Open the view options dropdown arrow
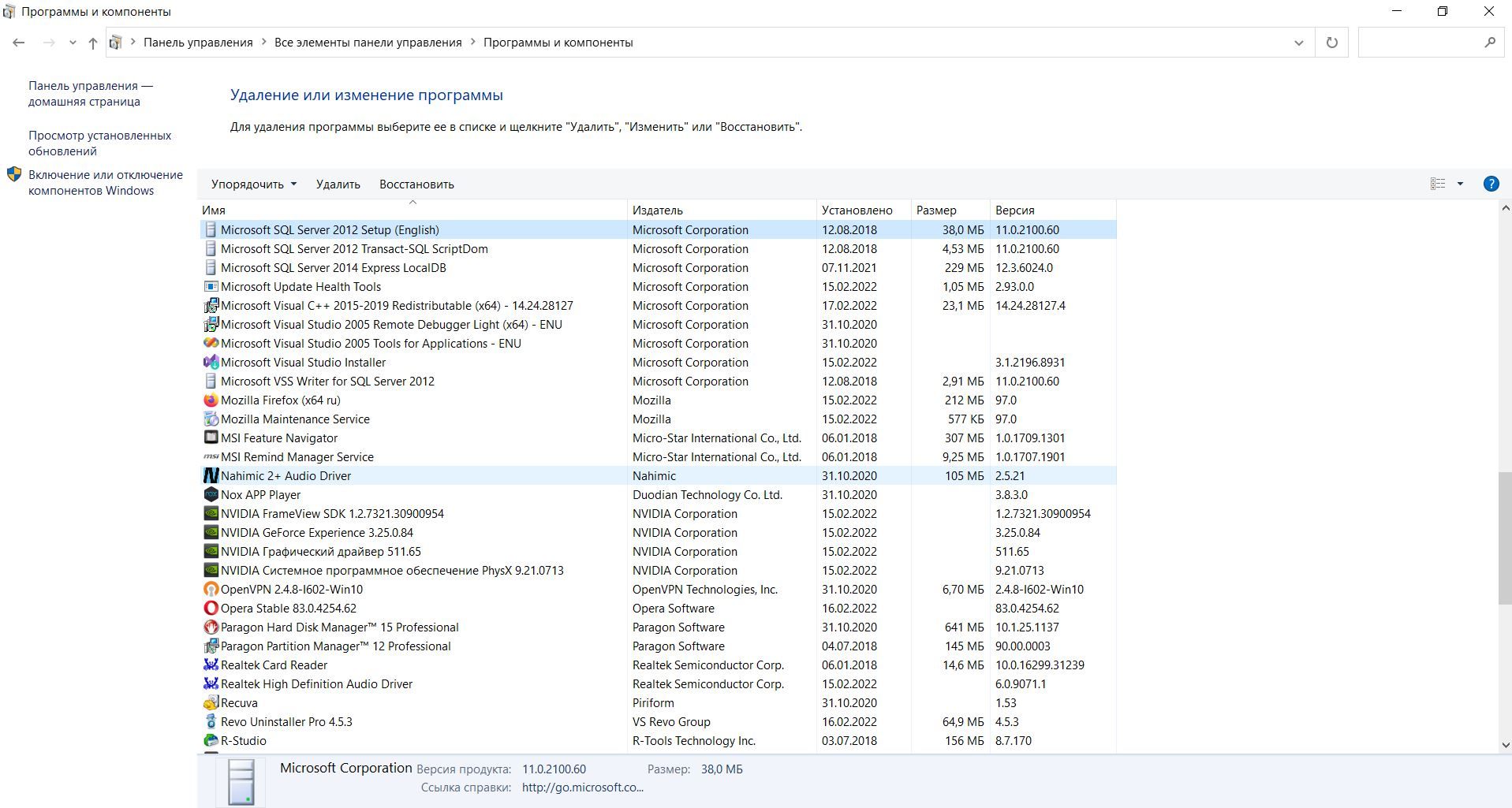The image size is (1512, 808). point(1460,184)
